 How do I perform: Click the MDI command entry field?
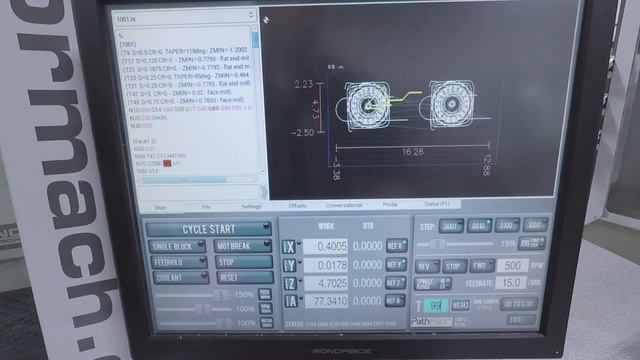(199, 193)
